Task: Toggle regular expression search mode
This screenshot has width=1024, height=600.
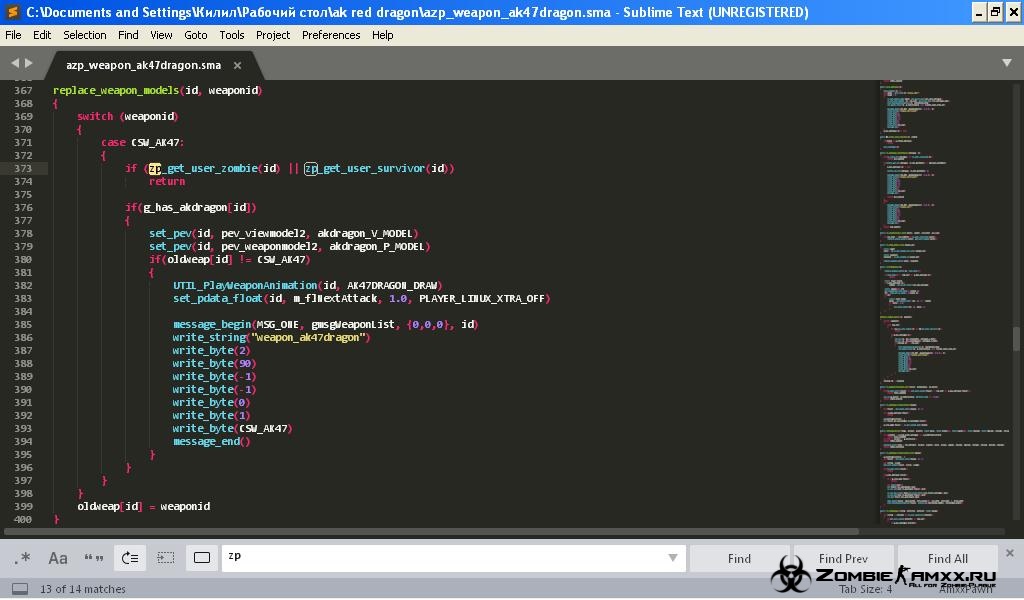Action: click(x=23, y=558)
